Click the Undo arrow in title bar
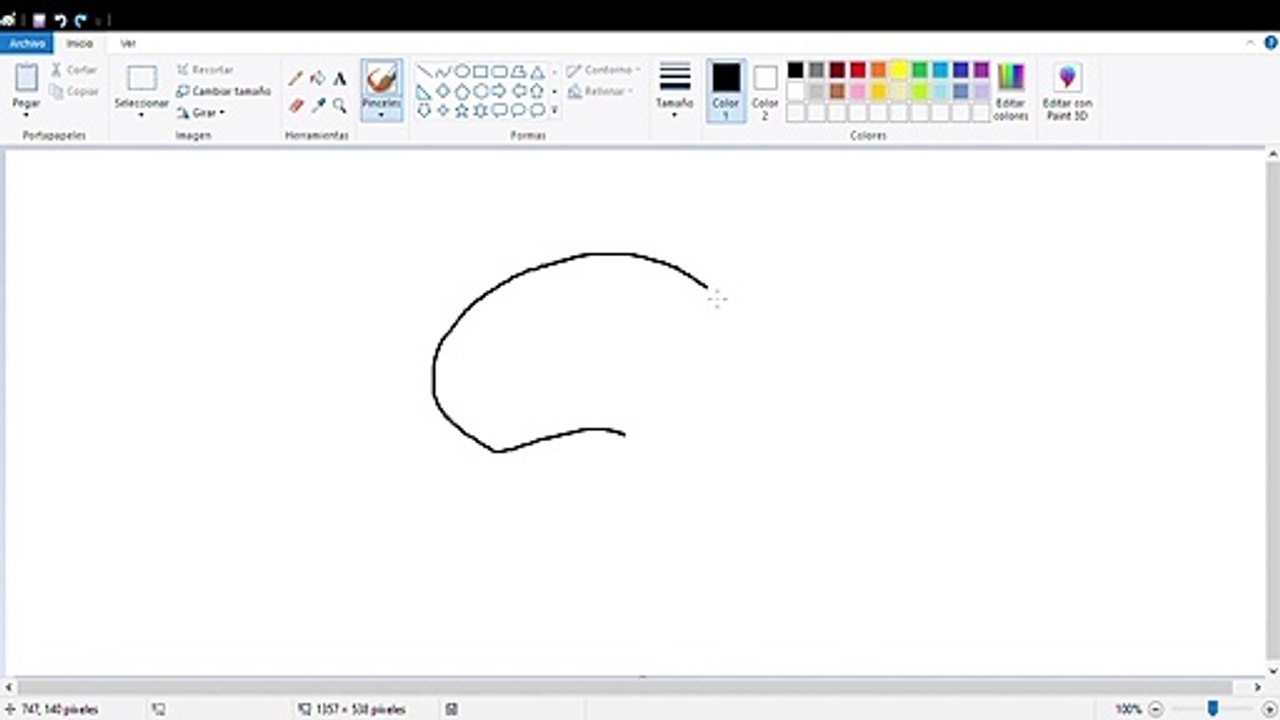Viewport: 1280px width, 720px height. tap(60, 20)
